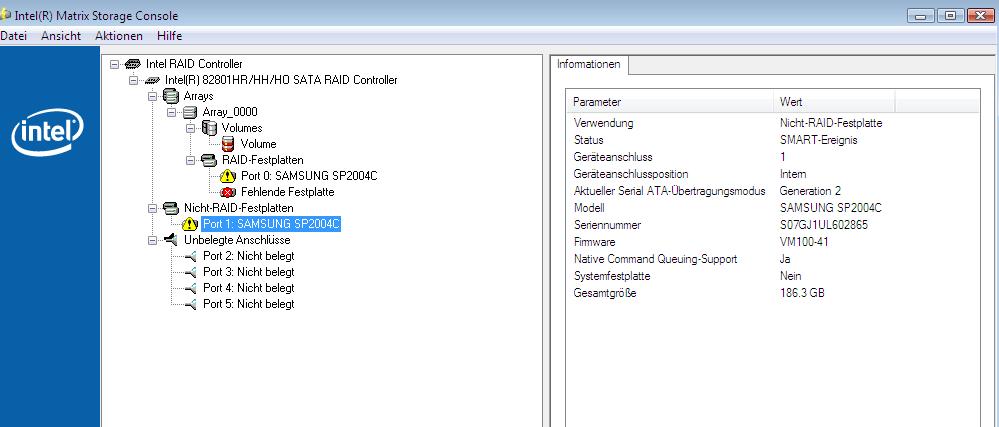The width and height of the screenshot is (999, 427).
Task: Select the Nicht-RAID-Festplatten tree item
Action: pyautogui.click(x=239, y=208)
